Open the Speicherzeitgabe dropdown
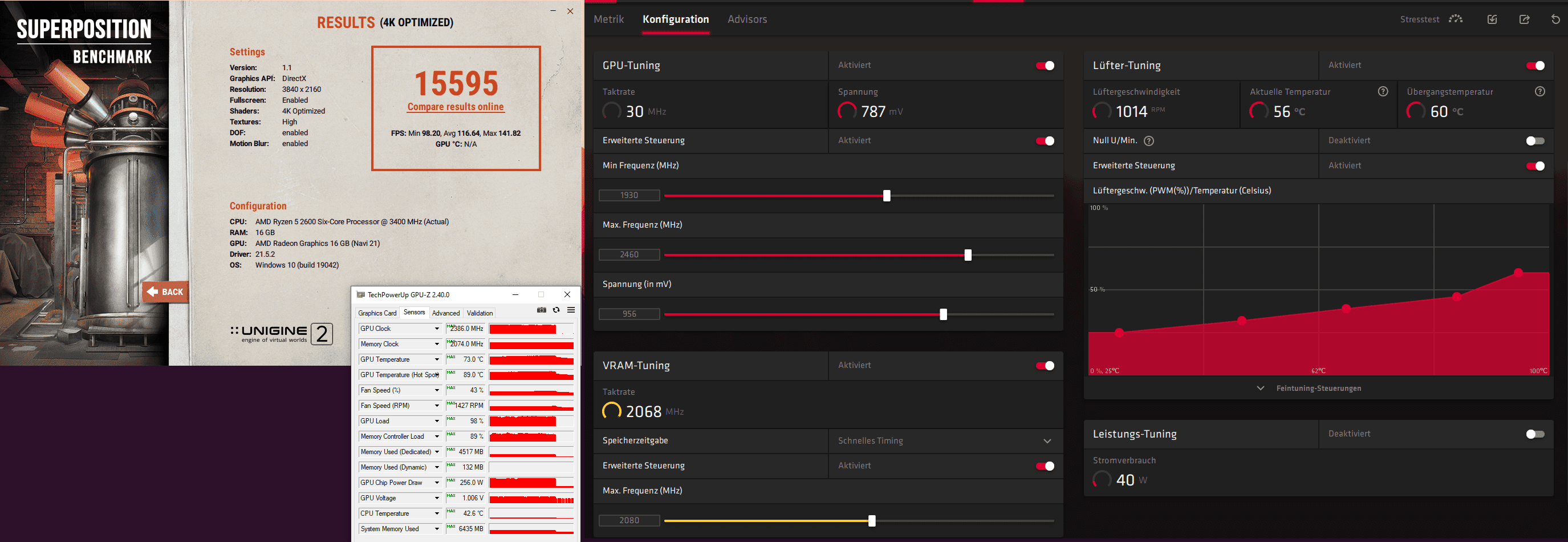 pyautogui.click(x=945, y=441)
